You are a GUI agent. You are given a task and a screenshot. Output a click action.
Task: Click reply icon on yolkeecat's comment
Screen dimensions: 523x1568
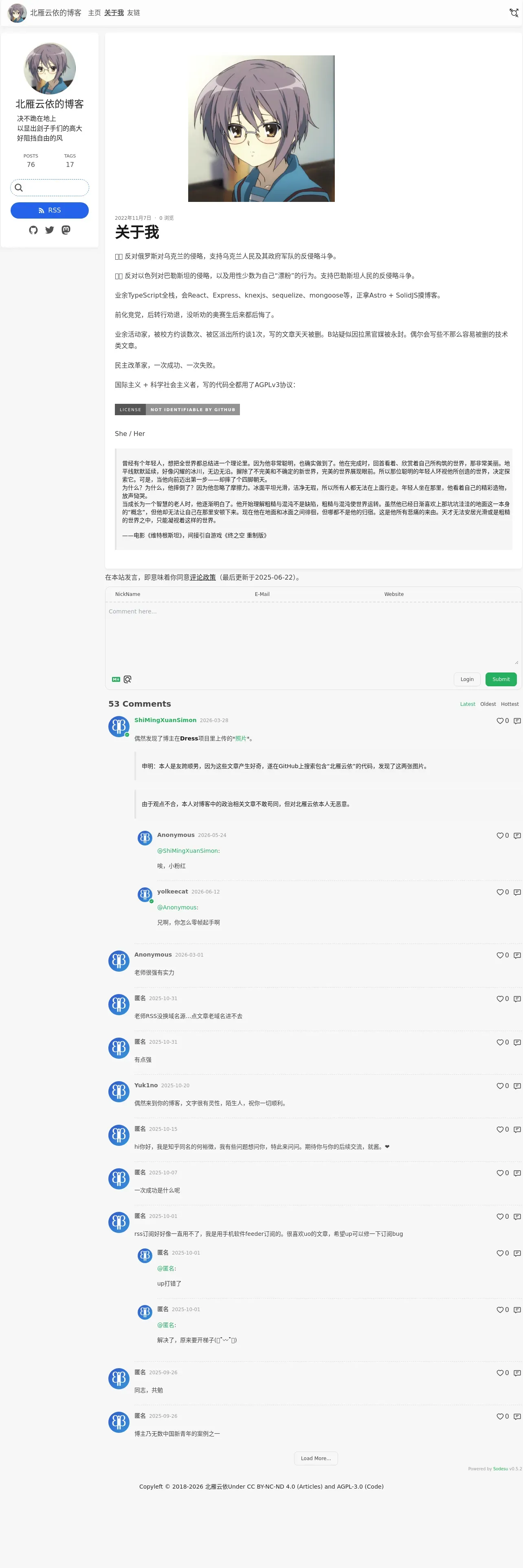[517, 892]
